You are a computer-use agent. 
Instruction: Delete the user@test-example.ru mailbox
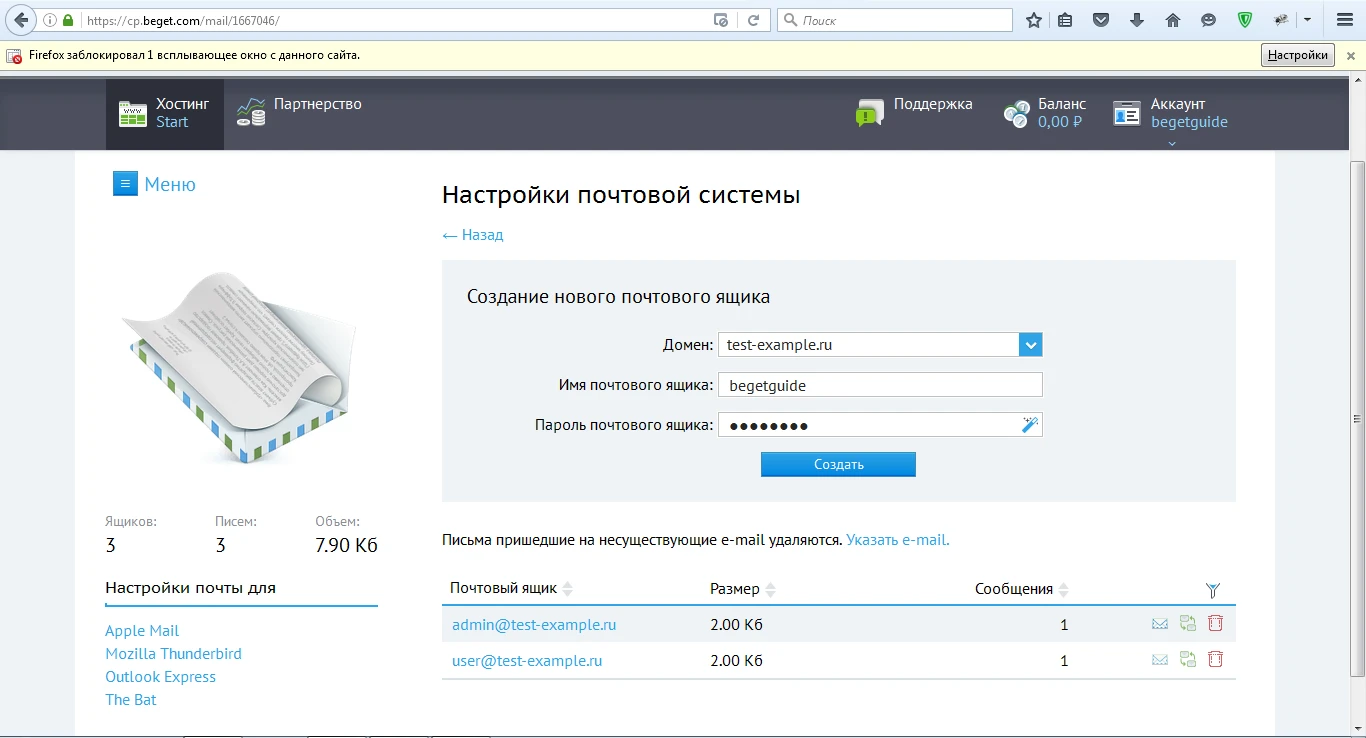coord(1215,659)
